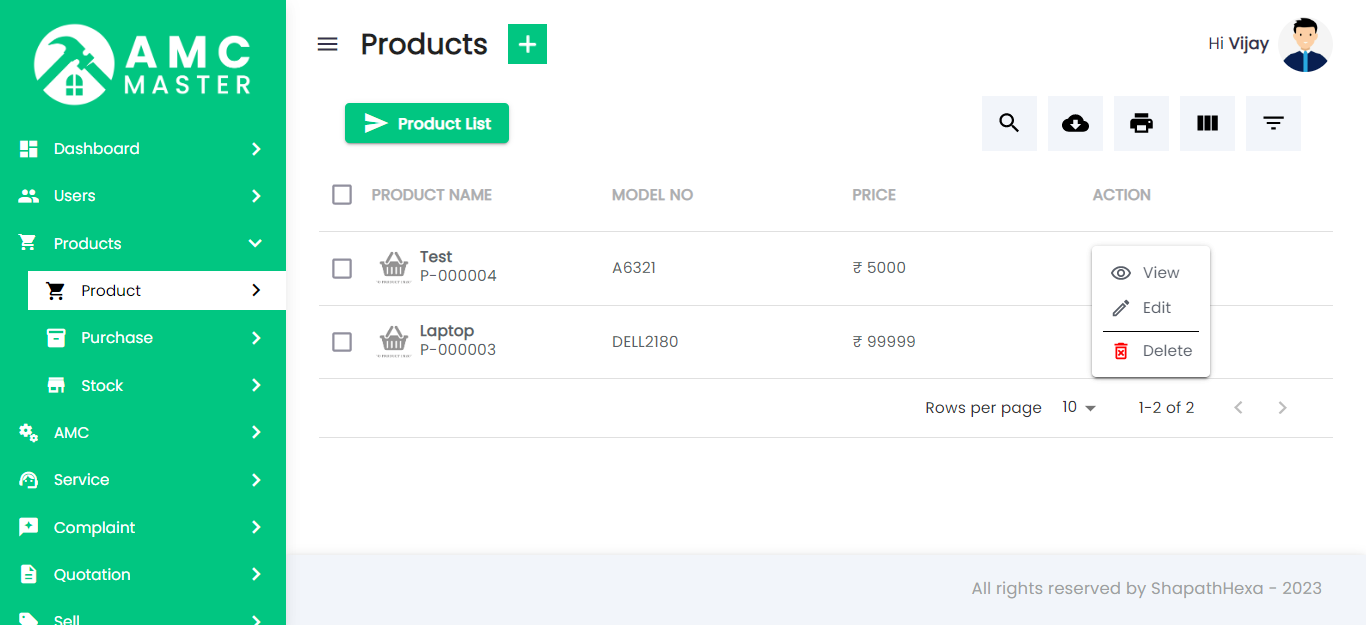Click the cloud export icon
This screenshot has height=625, width=1366.
pos(1075,123)
